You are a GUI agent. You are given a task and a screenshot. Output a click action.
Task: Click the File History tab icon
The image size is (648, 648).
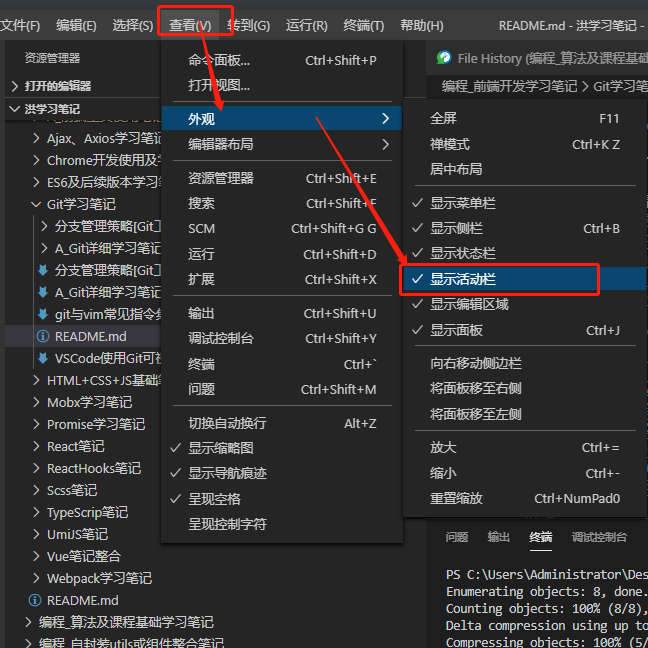(444, 57)
